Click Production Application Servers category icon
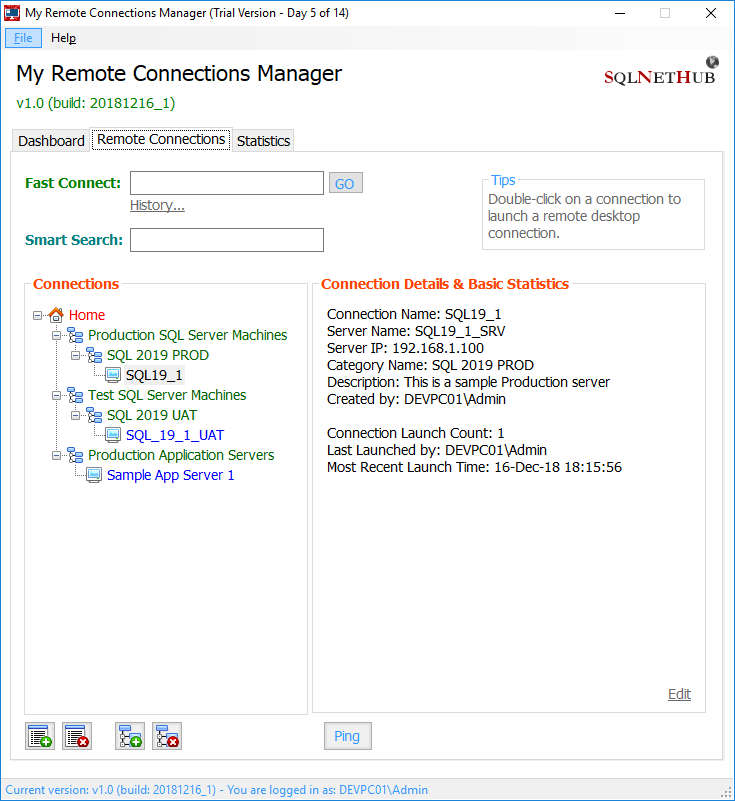 (x=75, y=455)
